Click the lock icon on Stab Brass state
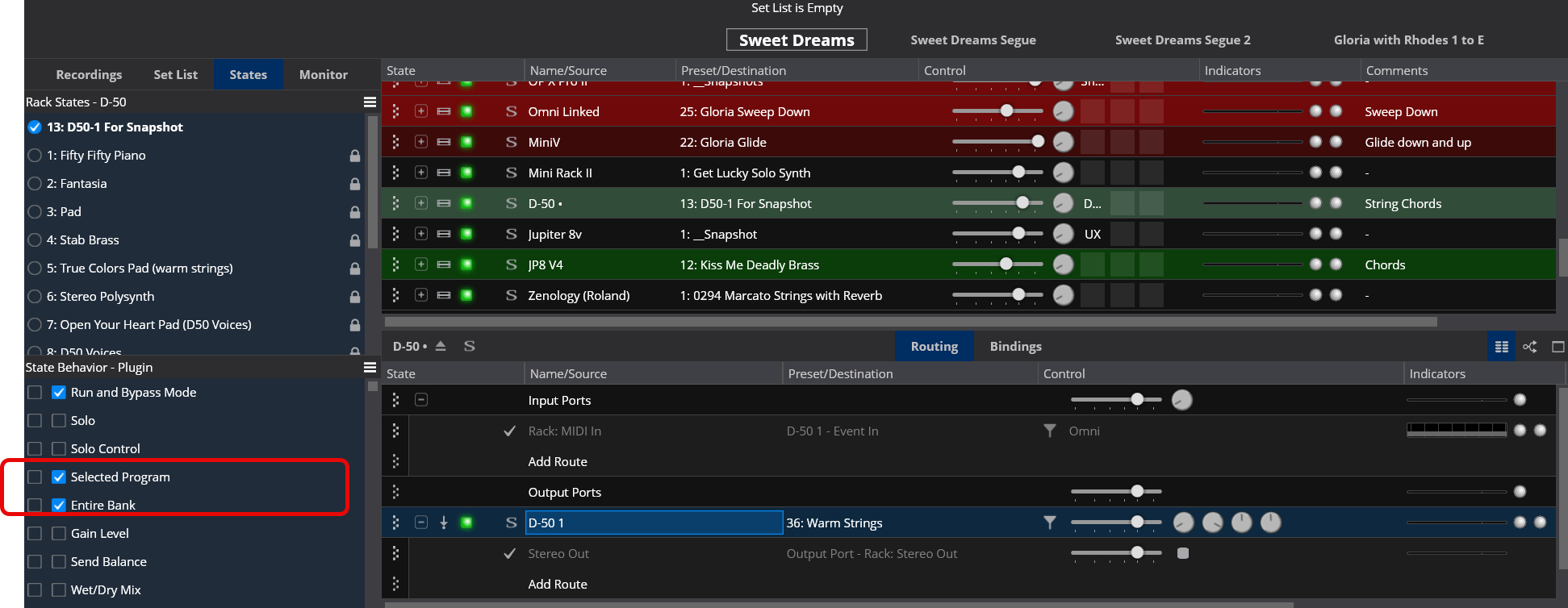This screenshot has width=1568, height=608. pyautogui.click(x=354, y=240)
